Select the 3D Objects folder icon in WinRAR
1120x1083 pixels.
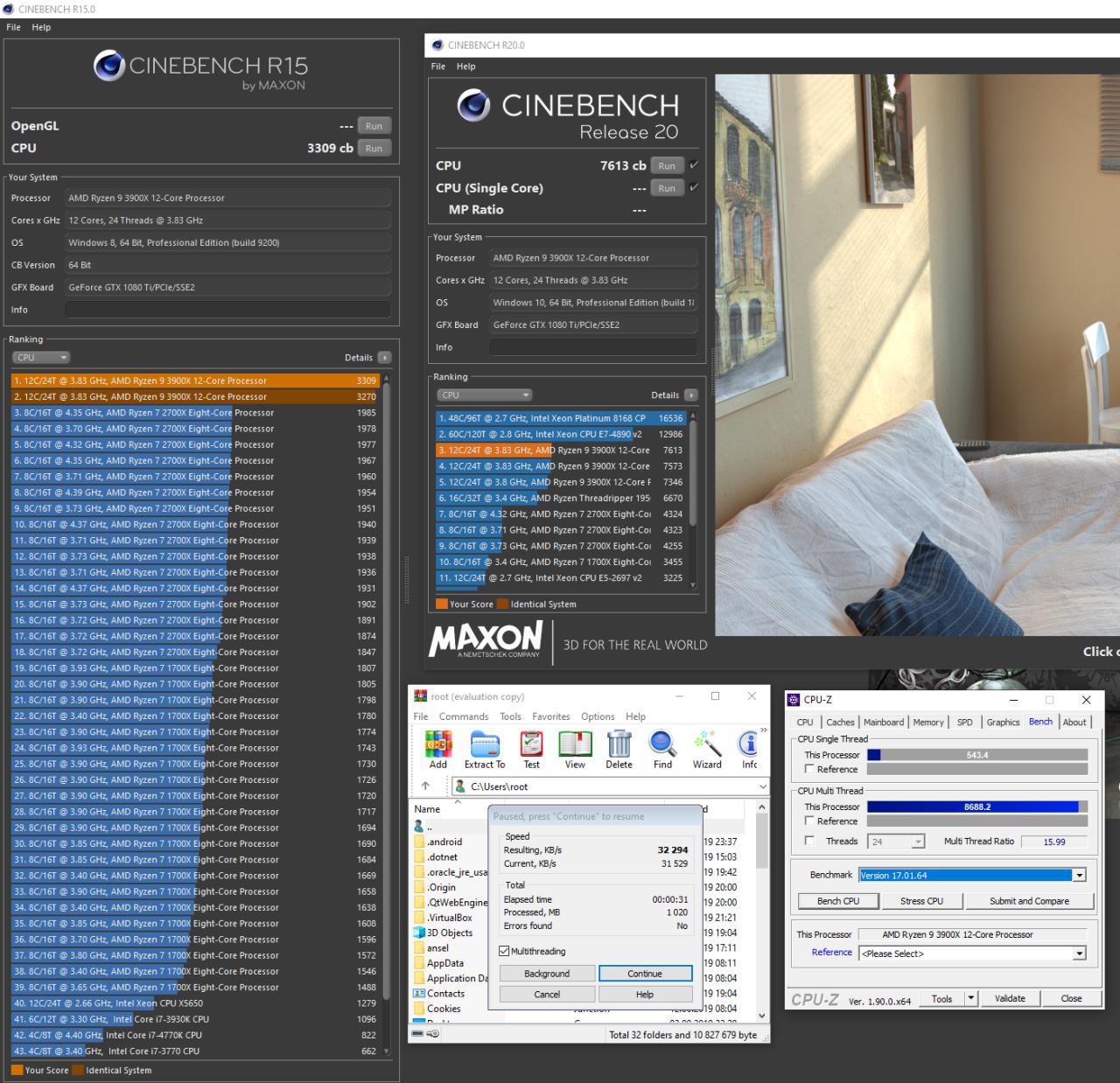(x=419, y=933)
